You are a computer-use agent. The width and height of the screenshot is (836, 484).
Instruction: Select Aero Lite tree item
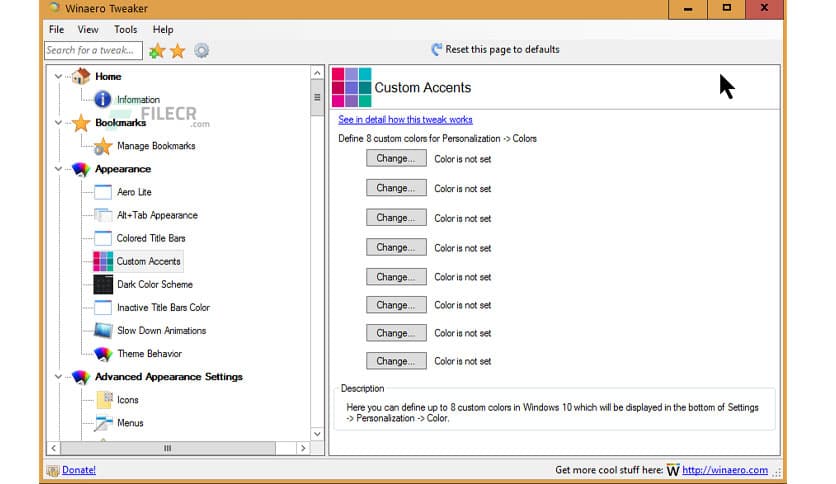pos(134,192)
